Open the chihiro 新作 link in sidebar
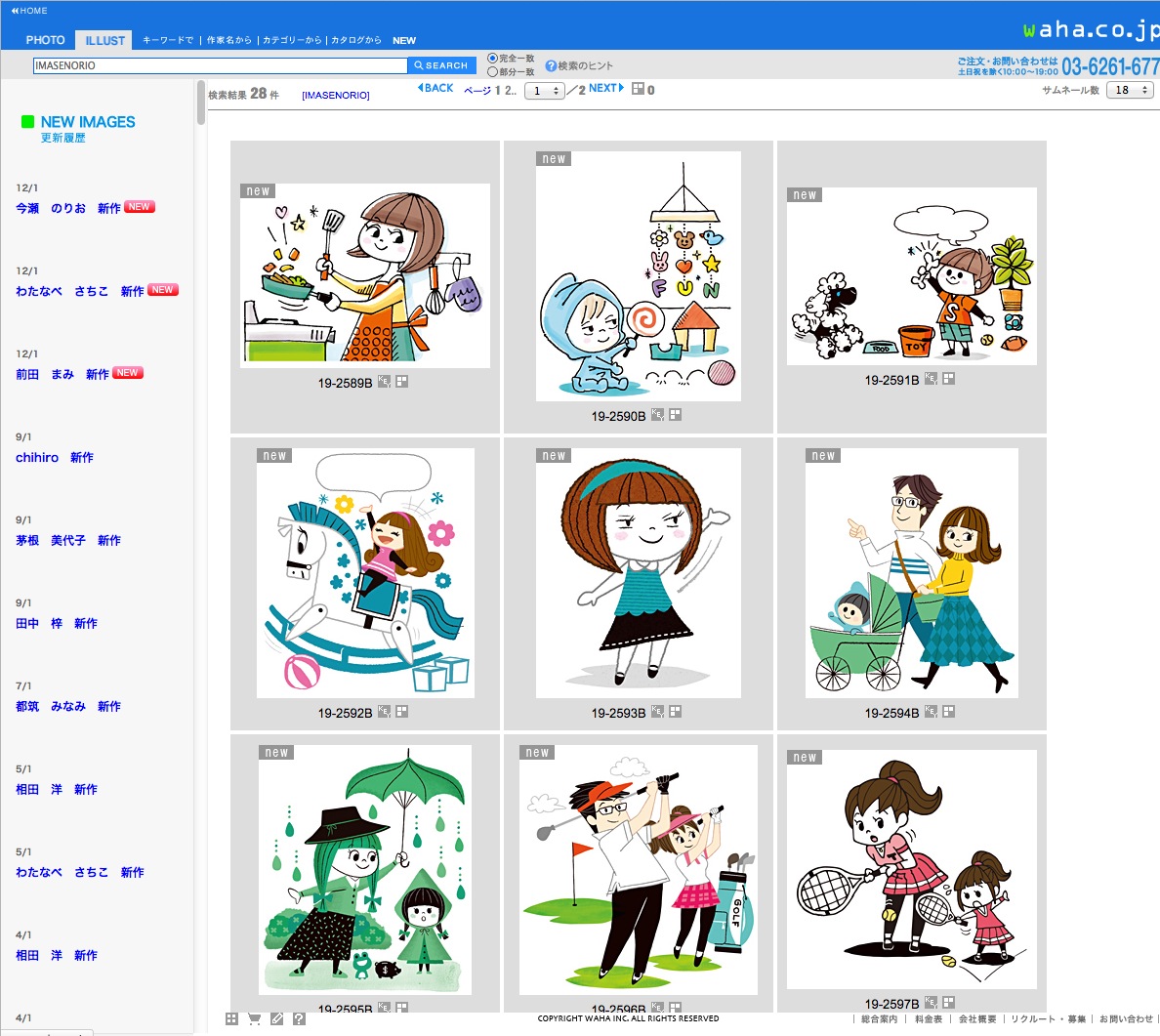Screen dimensions: 1160x1036 point(55,457)
